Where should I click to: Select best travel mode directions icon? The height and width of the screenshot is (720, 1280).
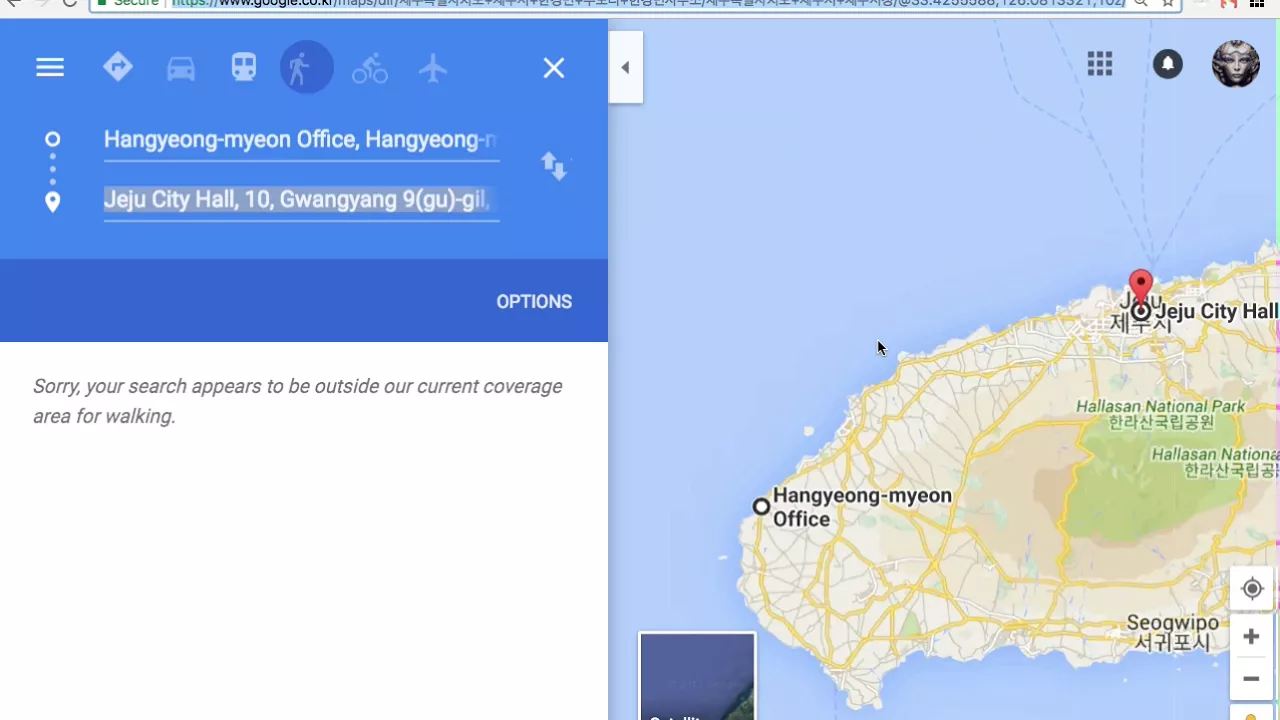[x=118, y=68]
